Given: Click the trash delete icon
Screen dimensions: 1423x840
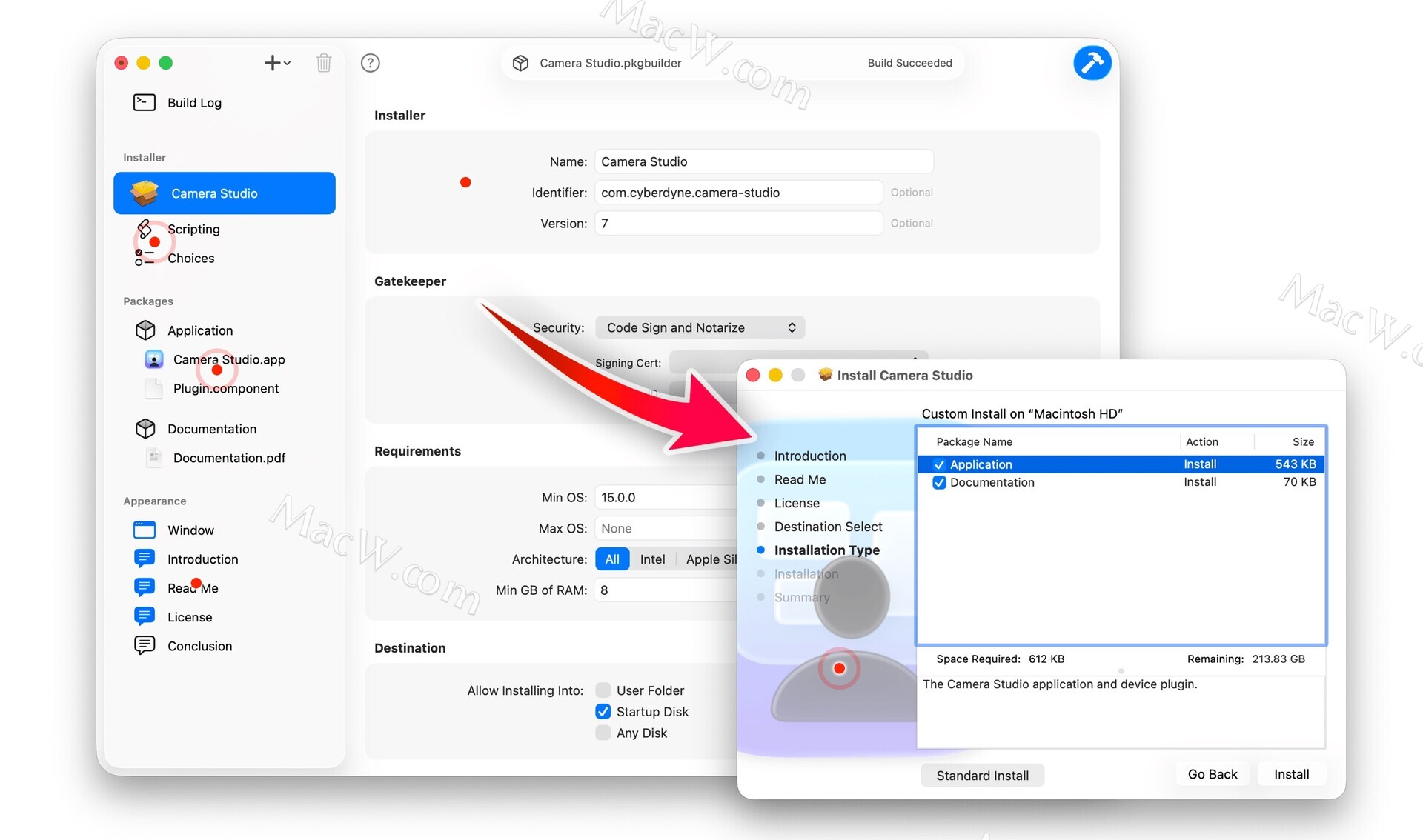Looking at the screenshot, I should click(323, 63).
